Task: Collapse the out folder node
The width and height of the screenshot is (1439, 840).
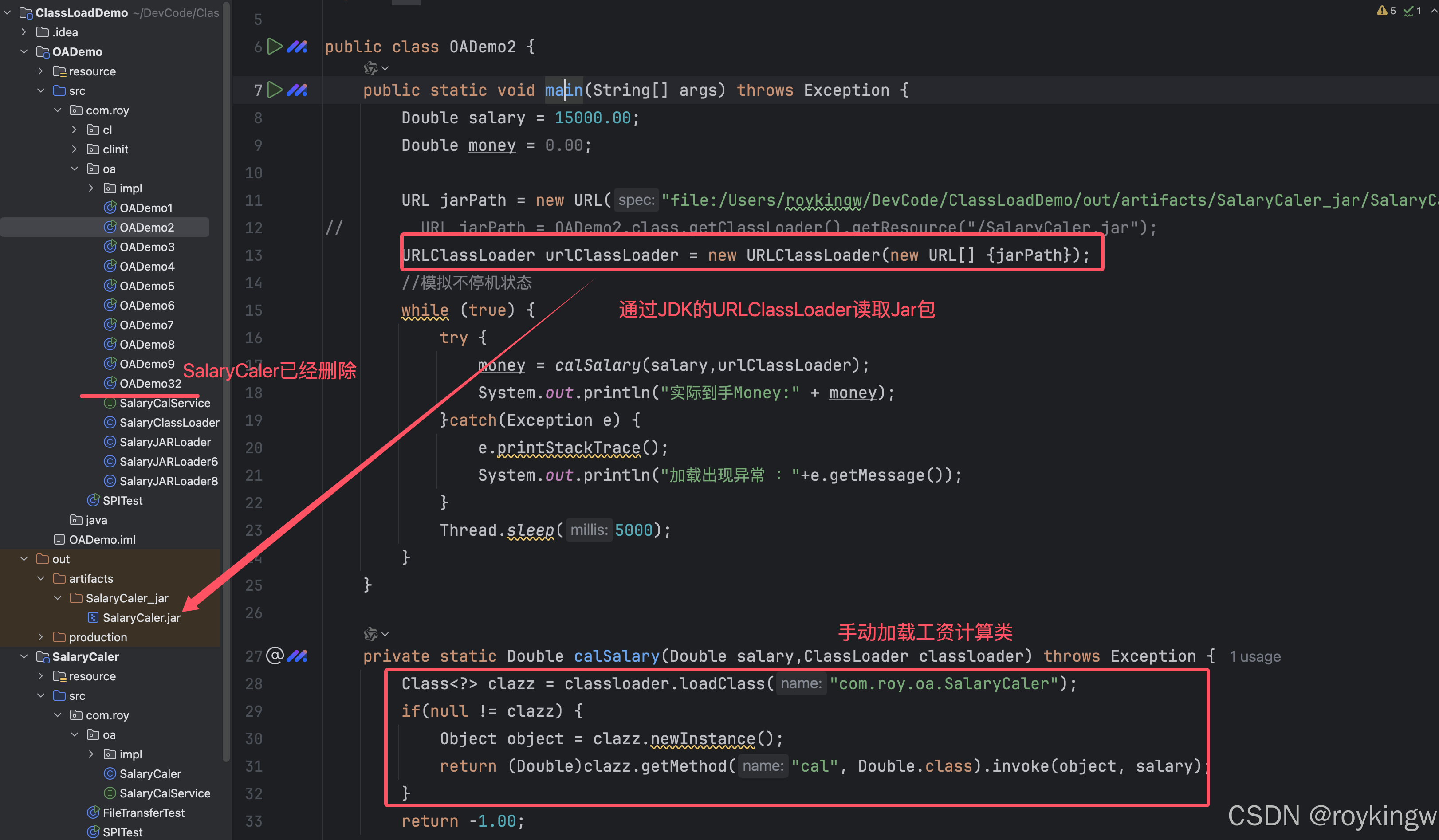Action: coord(24,559)
